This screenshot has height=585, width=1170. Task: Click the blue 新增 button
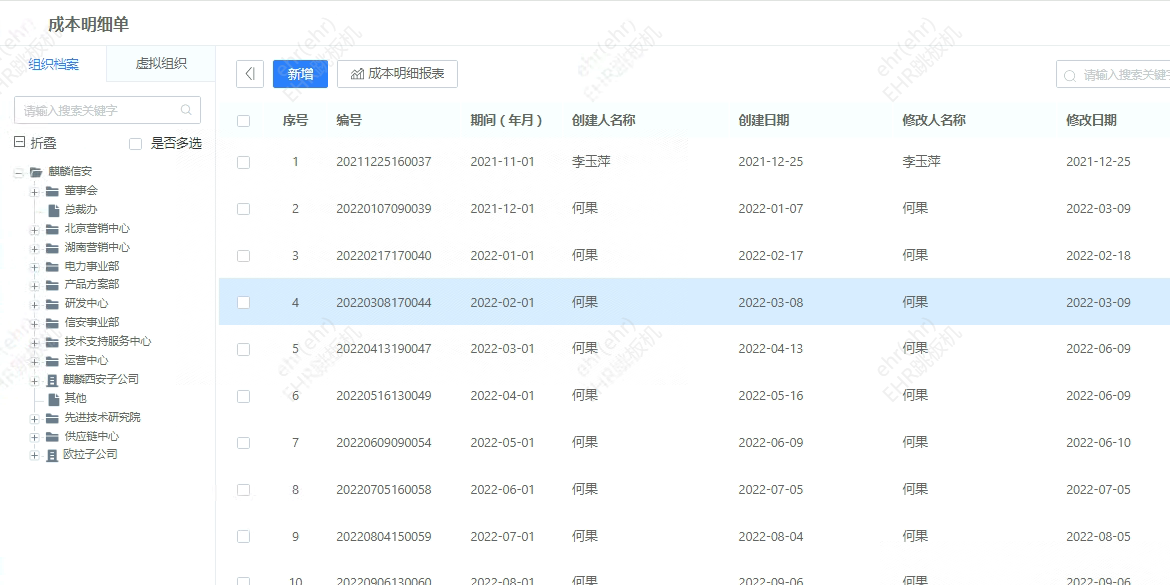pos(300,73)
